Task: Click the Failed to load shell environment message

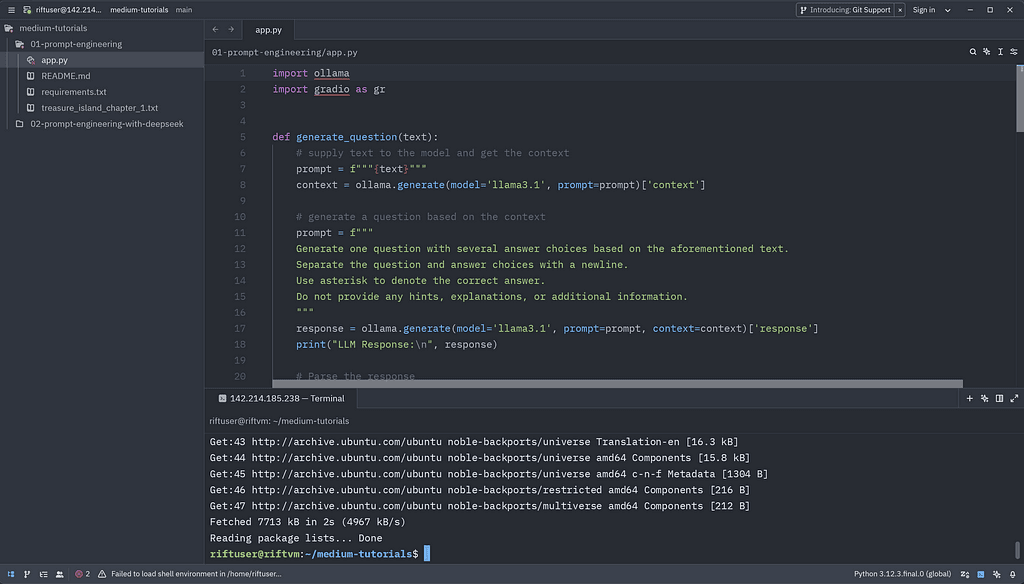Action: click(196, 574)
